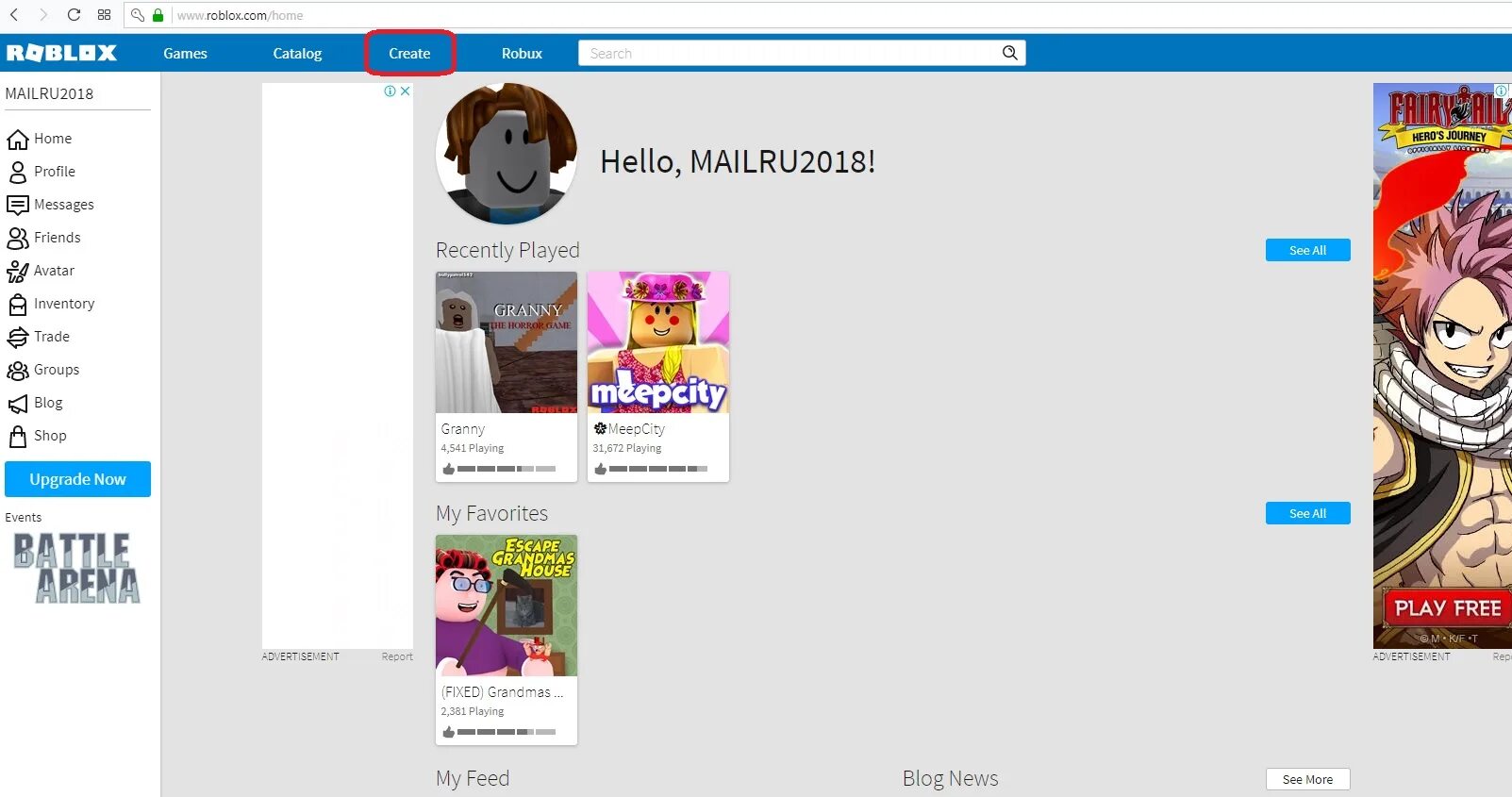Click the Avatar icon in sidebar

pyautogui.click(x=17, y=272)
